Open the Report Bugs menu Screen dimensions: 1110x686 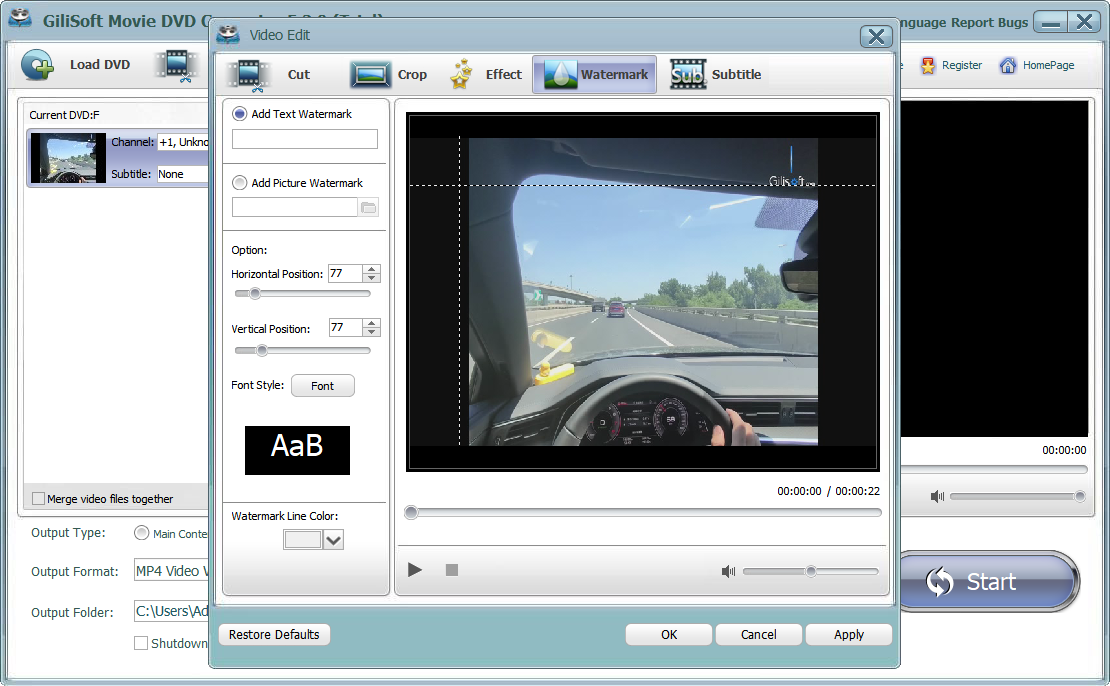(x=989, y=22)
